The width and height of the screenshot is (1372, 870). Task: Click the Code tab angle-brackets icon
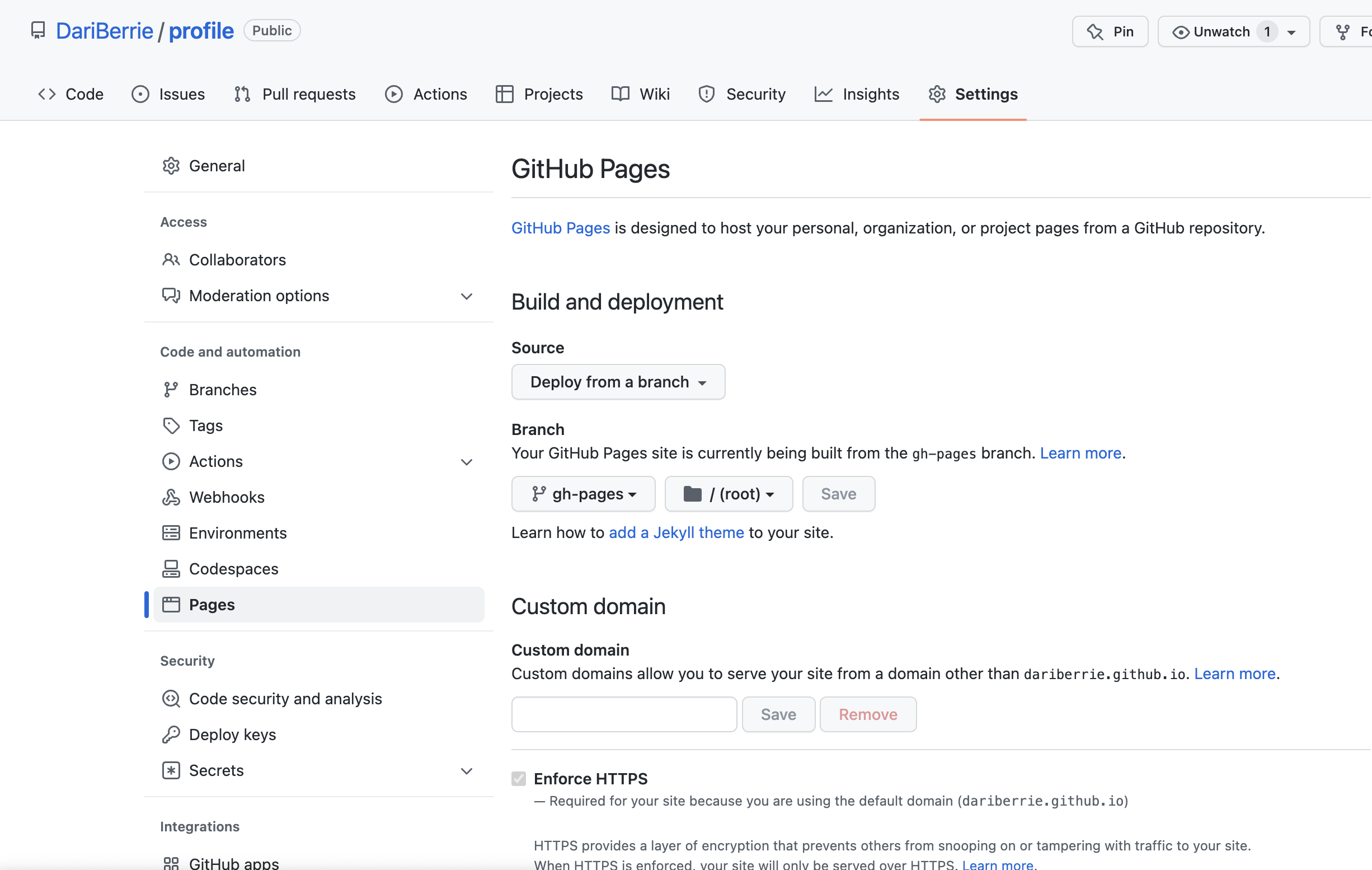point(46,94)
